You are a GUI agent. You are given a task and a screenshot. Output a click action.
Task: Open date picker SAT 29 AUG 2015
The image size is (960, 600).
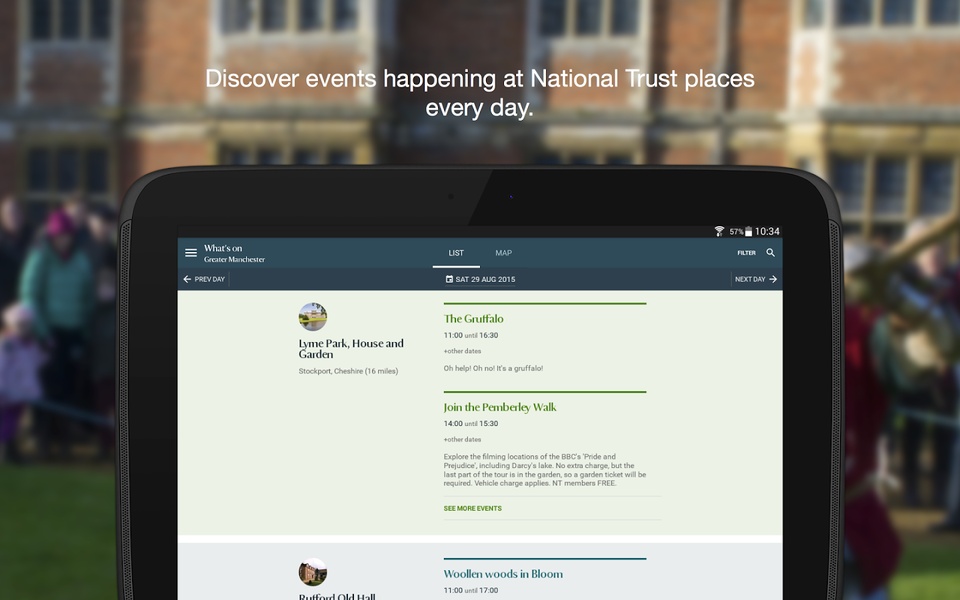click(x=480, y=279)
